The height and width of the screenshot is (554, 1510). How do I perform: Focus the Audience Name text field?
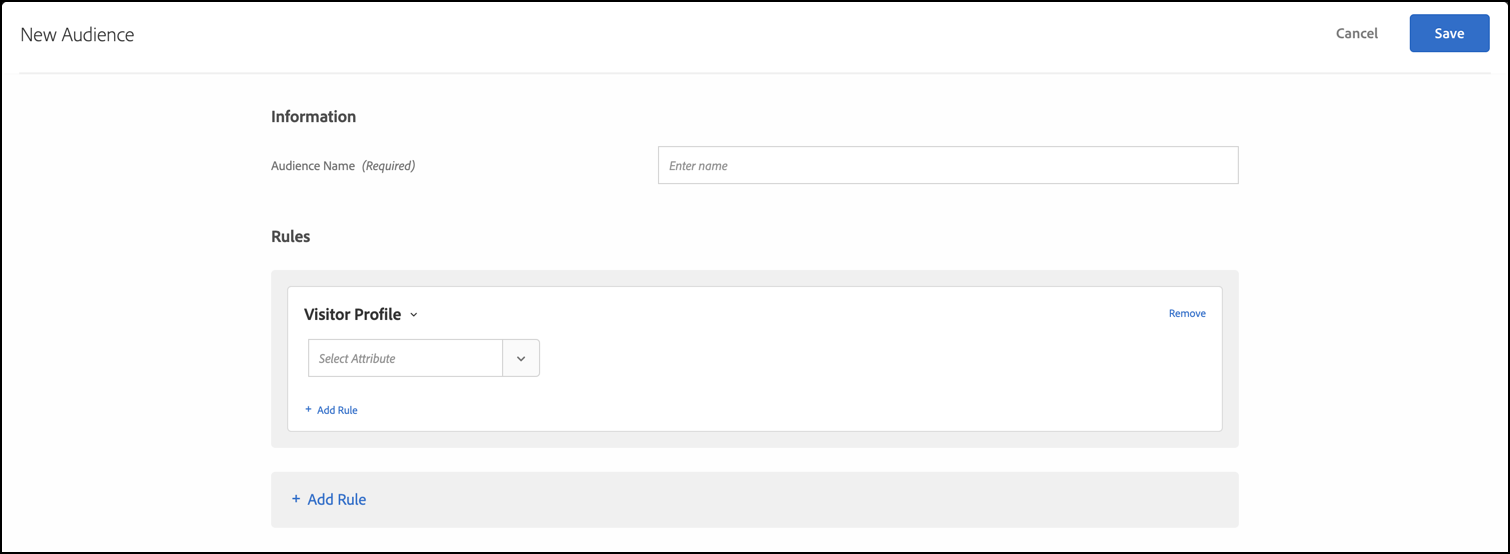947,165
